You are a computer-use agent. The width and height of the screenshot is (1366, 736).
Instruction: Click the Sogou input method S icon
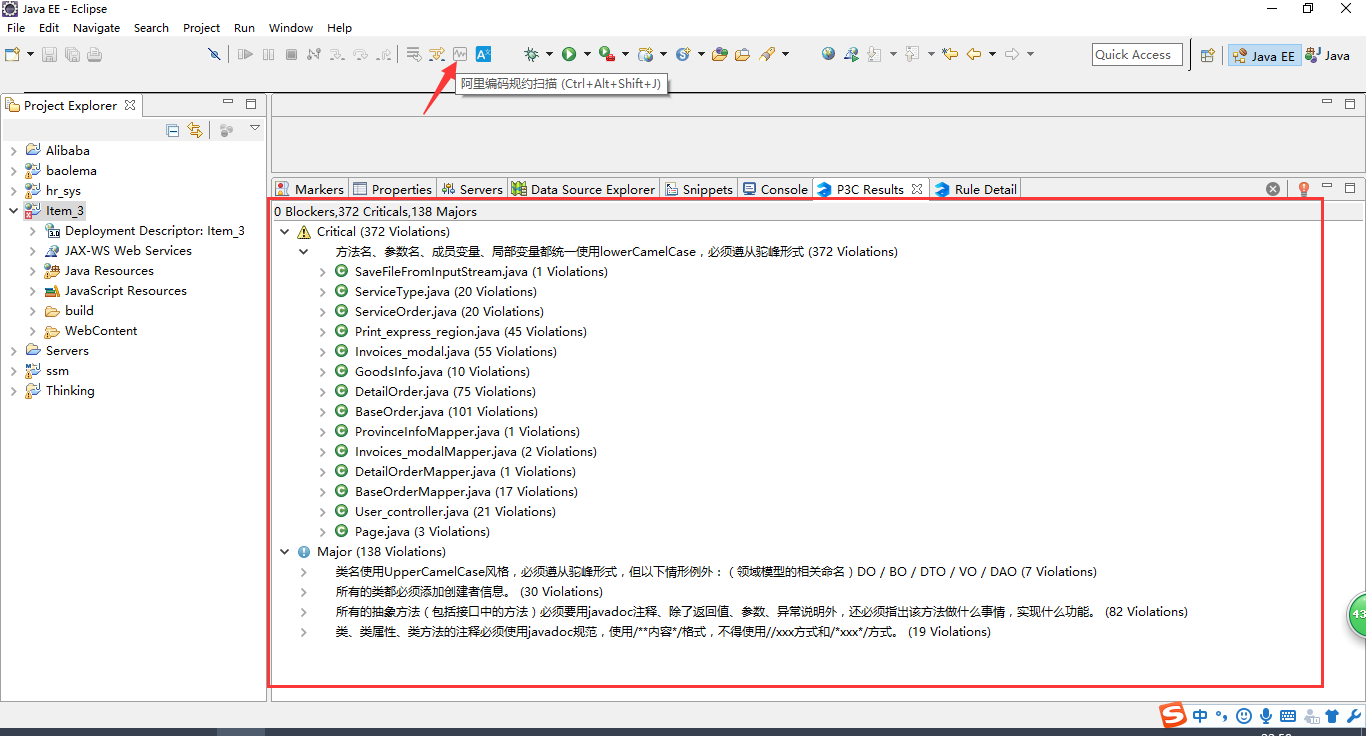[x=1172, y=715]
